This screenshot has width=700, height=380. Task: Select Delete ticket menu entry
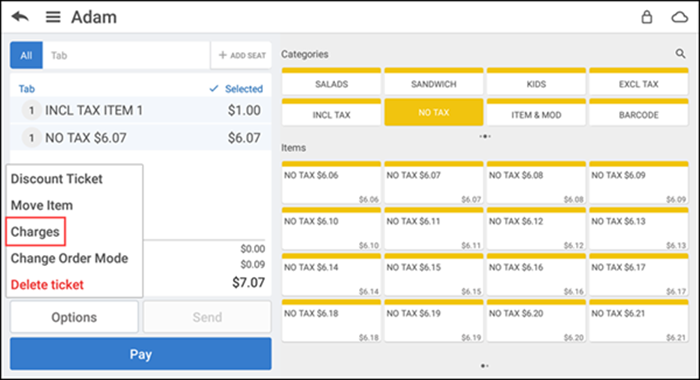coord(47,284)
